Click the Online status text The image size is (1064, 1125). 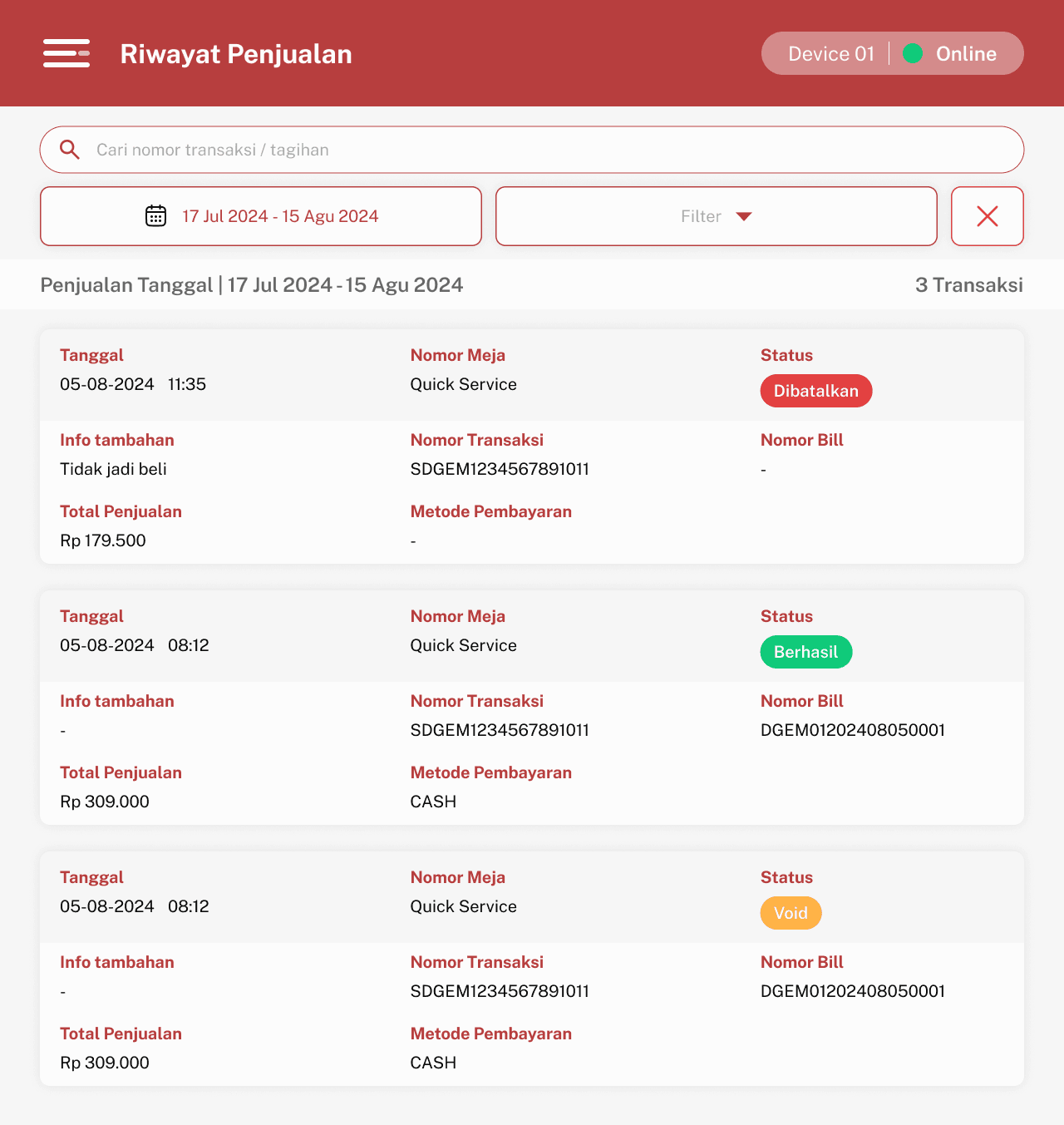[x=966, y=54]
